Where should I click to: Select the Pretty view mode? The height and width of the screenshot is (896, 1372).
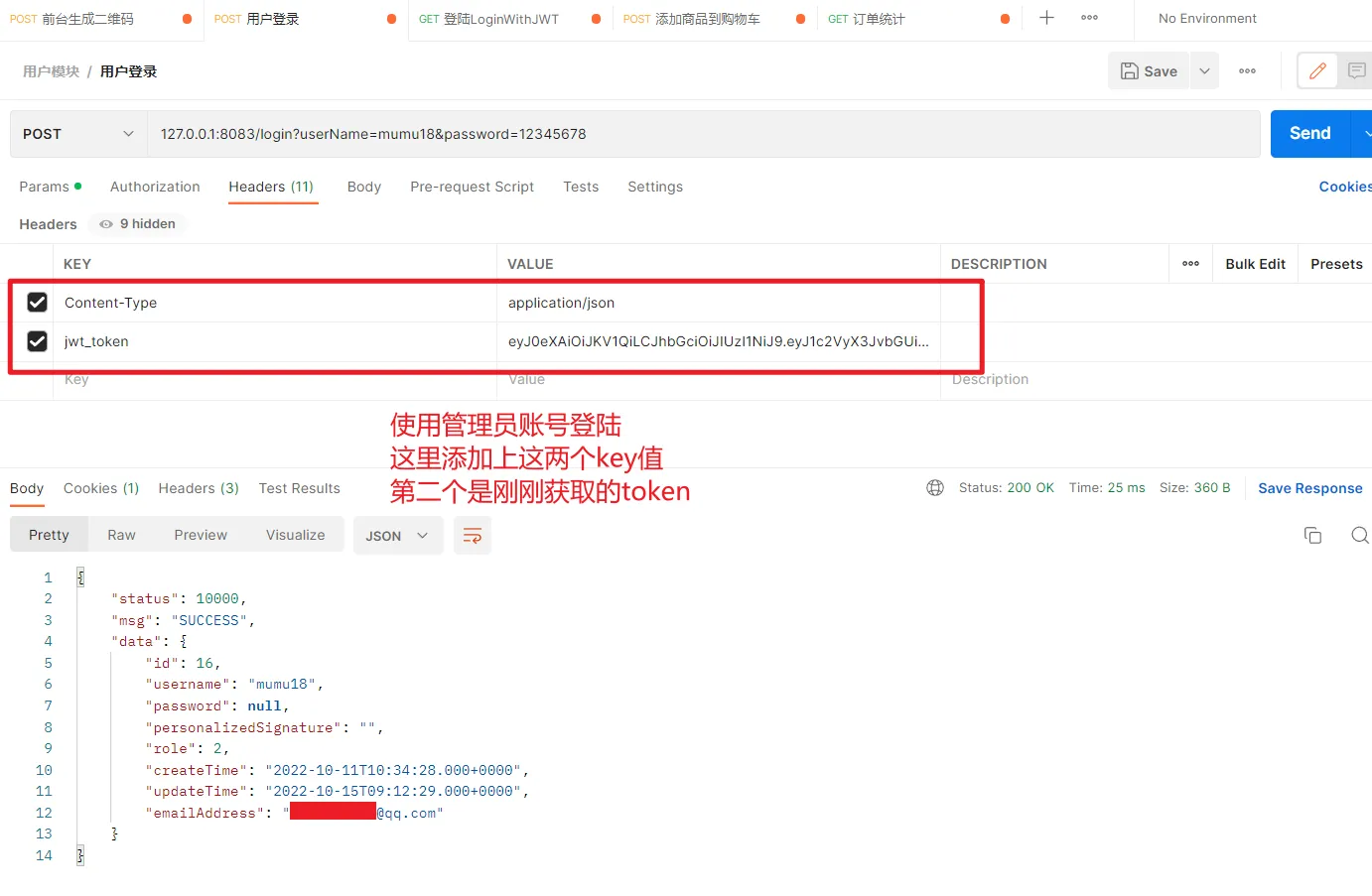click(49, 535)
